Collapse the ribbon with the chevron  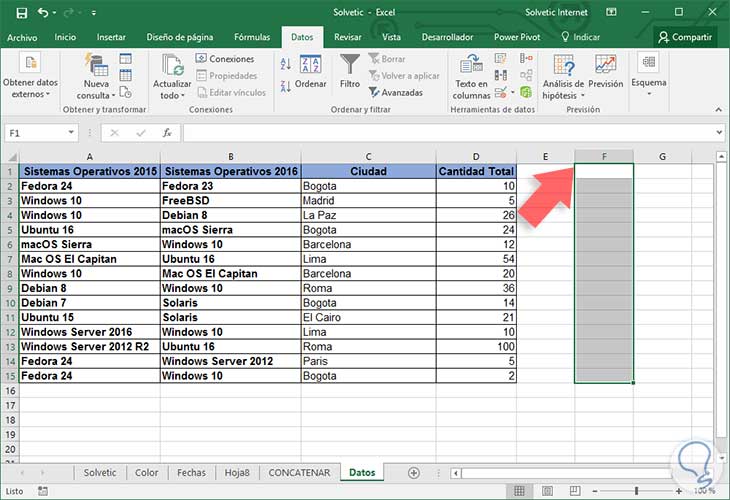click(718, 110)
